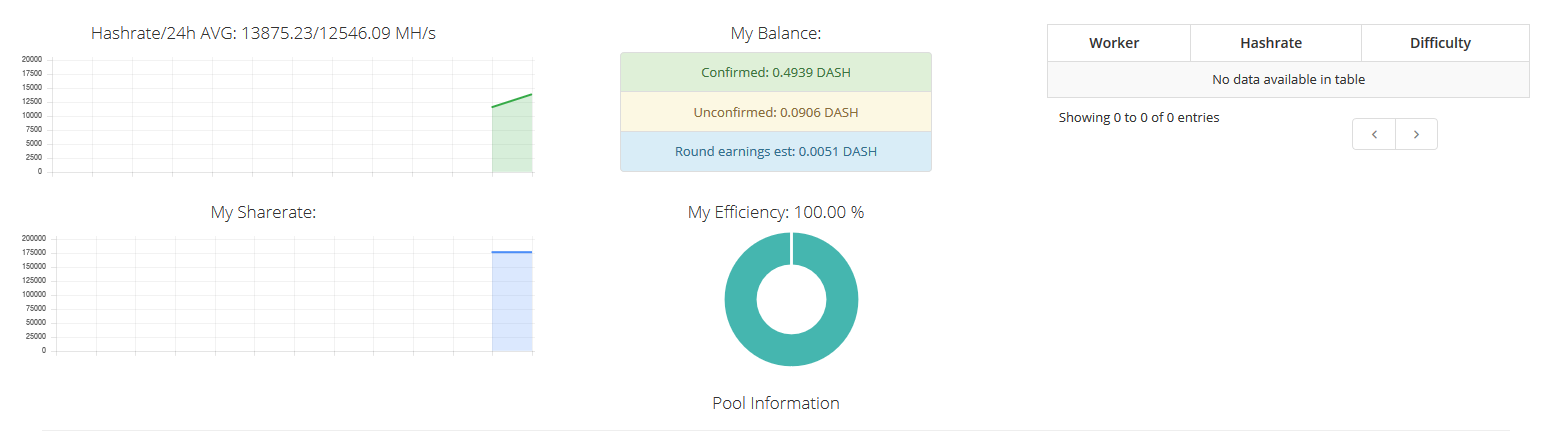
Task: Select the Confirmed DASH balance row
Action: (x=776, y=73)
